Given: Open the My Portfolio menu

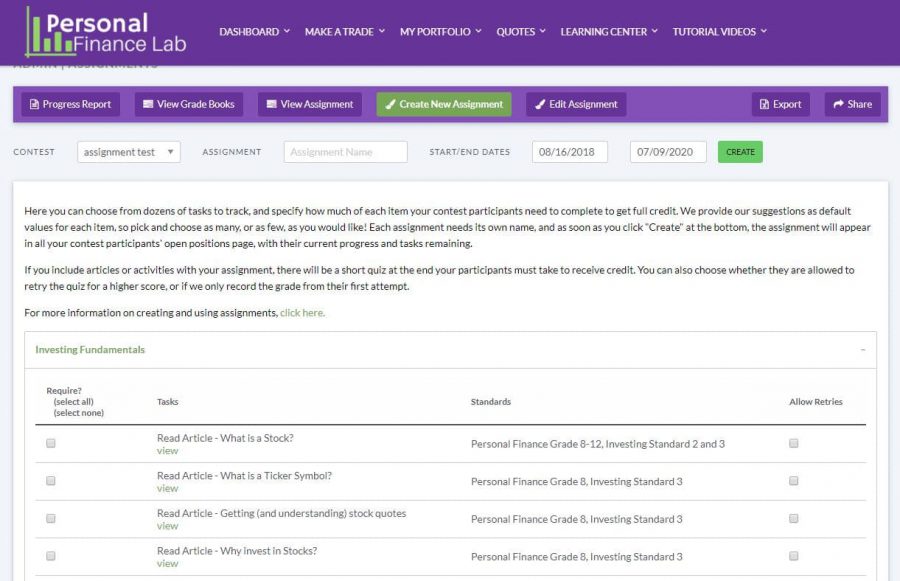Looking at the screenshot, I should coord(439,31).
